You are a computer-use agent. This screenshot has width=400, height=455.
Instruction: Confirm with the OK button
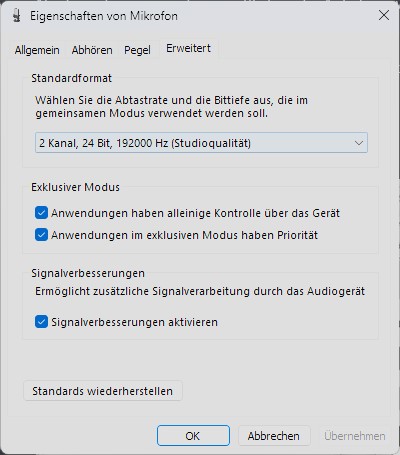pyautogui.click(x=193, y=436)
